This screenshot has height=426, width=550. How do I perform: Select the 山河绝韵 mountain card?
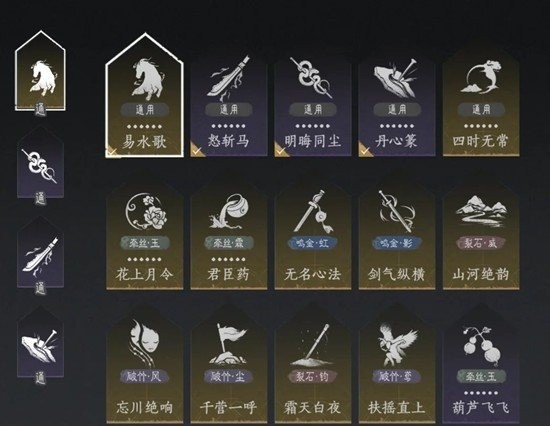[x=481, y=235]
